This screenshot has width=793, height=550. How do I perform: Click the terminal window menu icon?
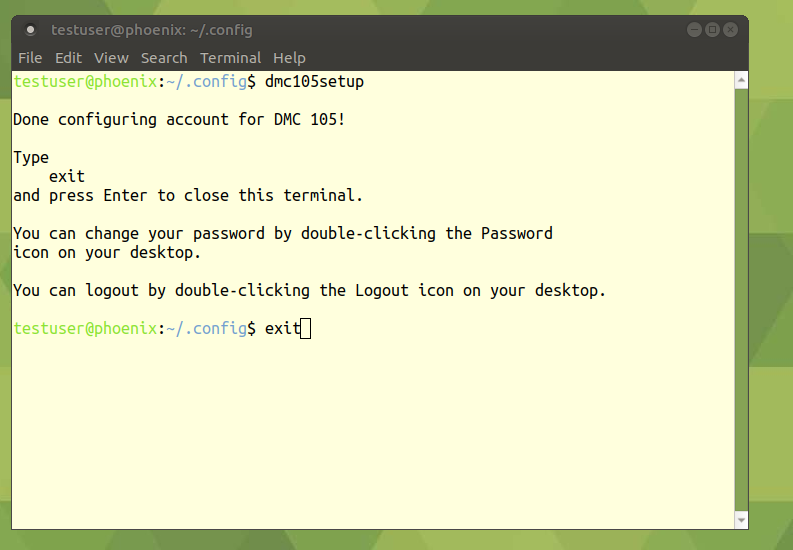[x=31, y=30]
